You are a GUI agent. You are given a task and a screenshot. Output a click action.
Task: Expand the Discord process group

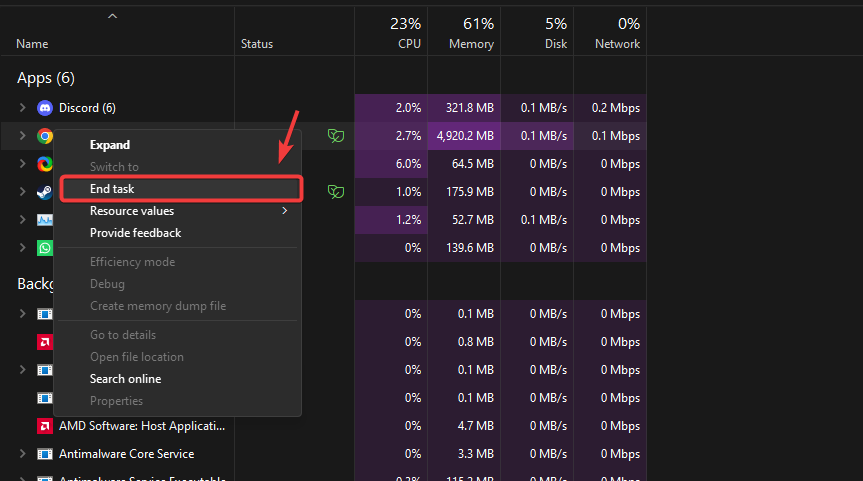tap(22, 108)
